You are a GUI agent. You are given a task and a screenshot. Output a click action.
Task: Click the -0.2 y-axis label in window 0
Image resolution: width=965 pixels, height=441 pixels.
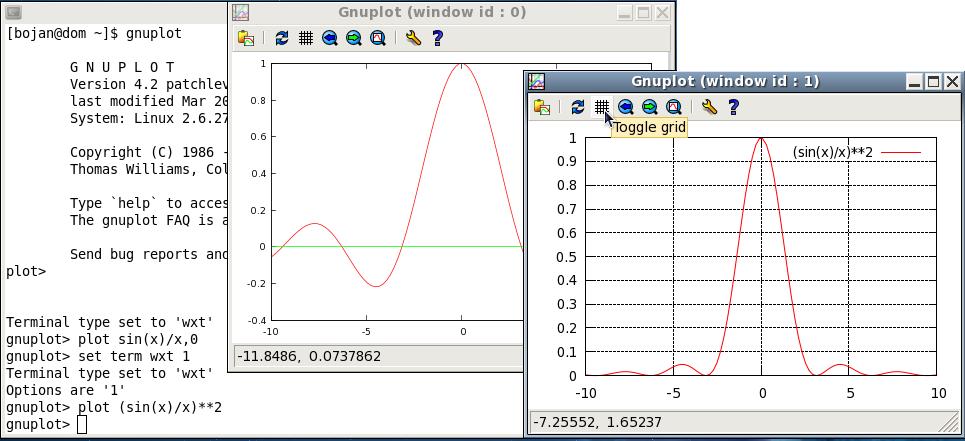coord(257,284)
